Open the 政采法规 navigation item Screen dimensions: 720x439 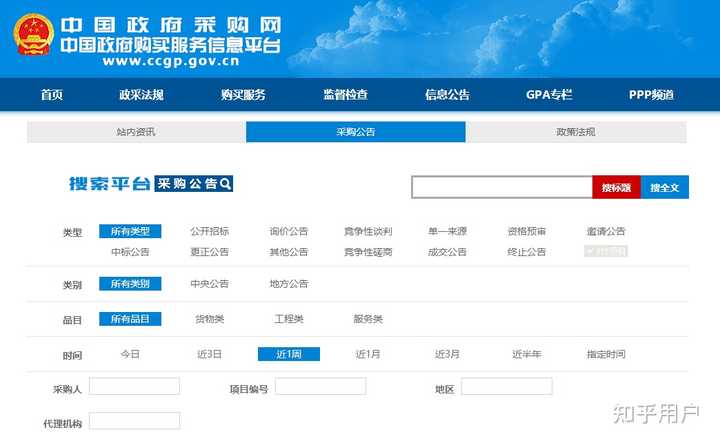point(141,95)
